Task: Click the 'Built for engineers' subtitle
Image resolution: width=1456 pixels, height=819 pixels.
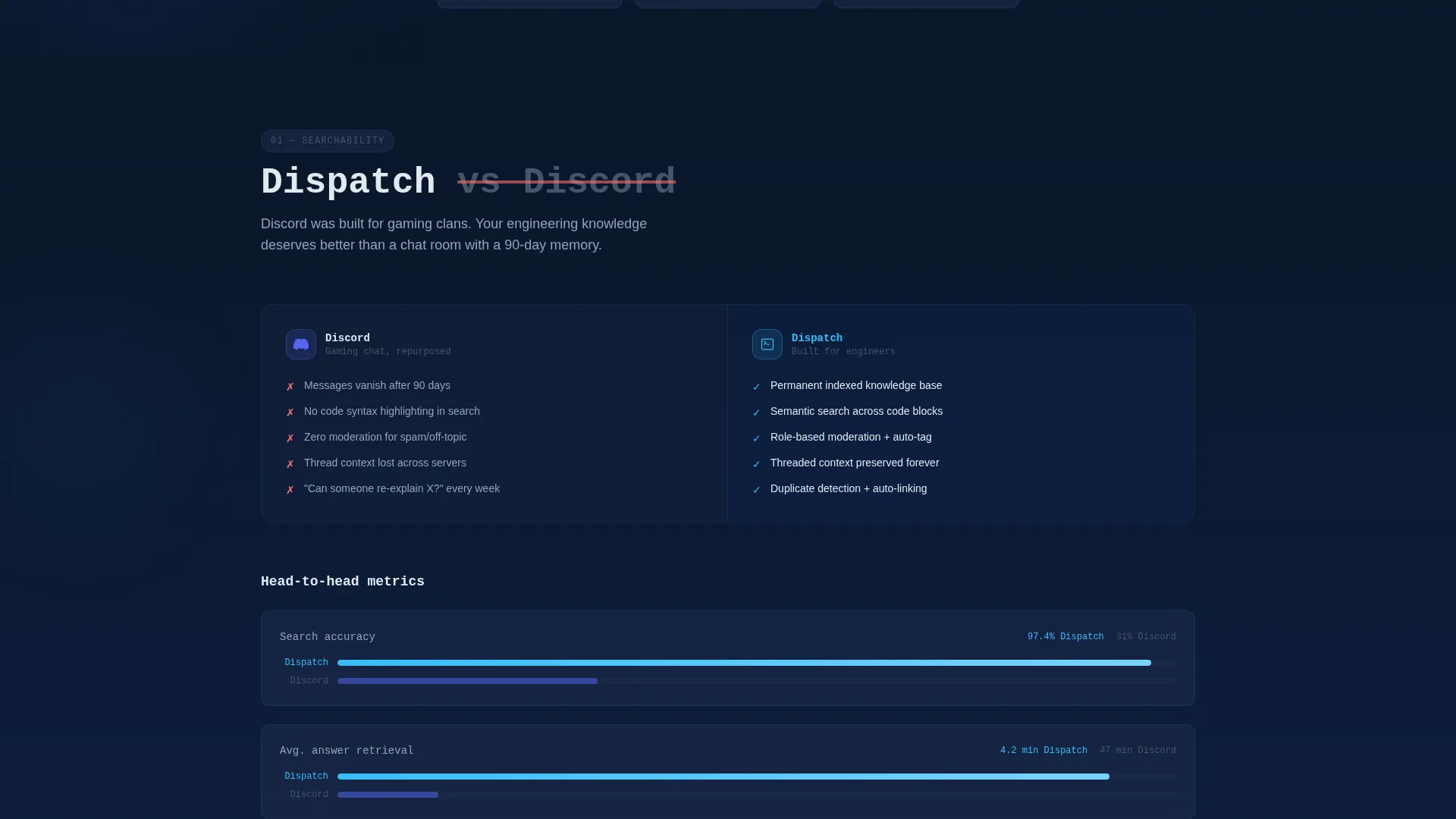Action: click(x=843, y=352)
